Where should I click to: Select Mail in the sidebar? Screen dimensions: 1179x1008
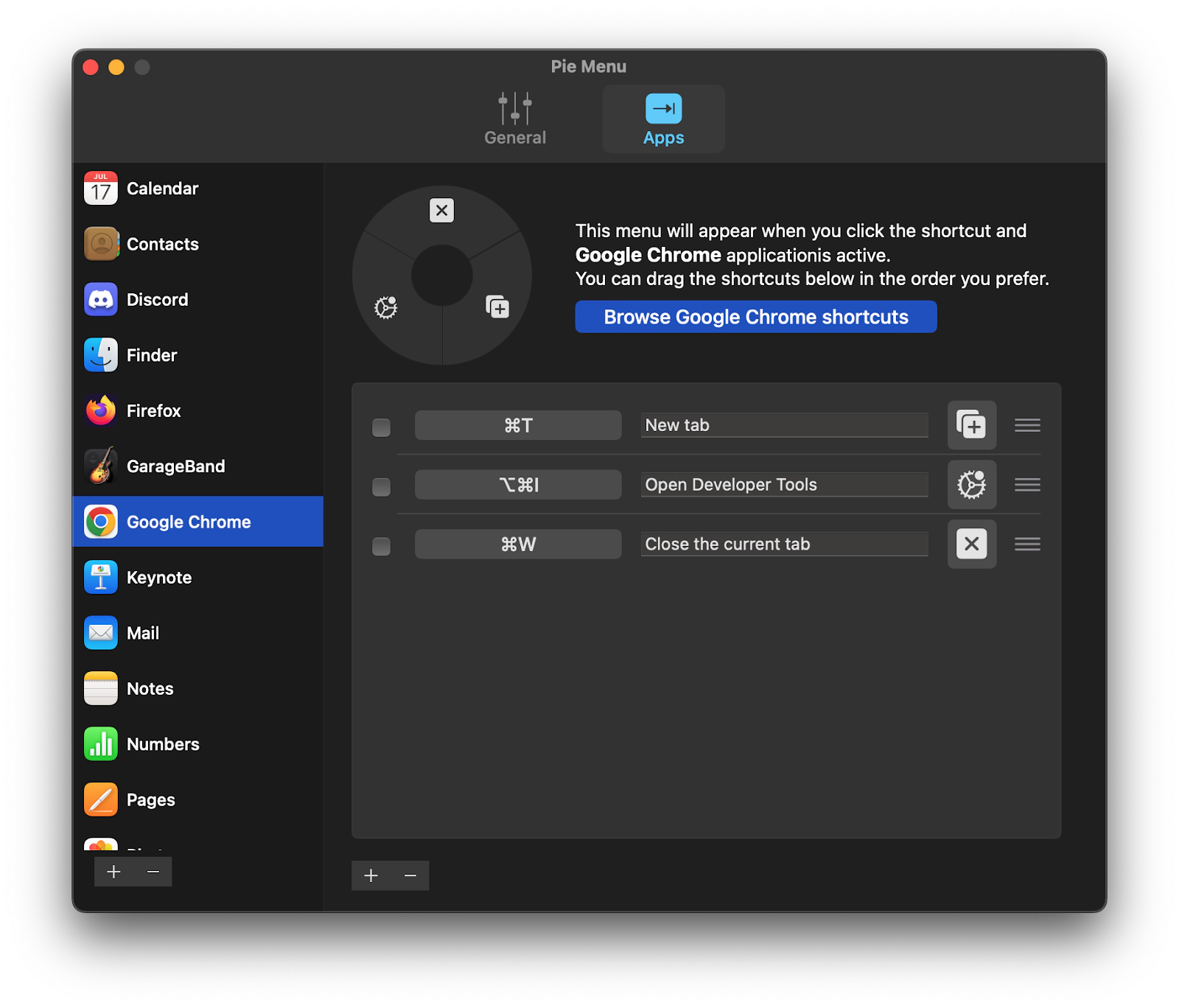(197, 633)
